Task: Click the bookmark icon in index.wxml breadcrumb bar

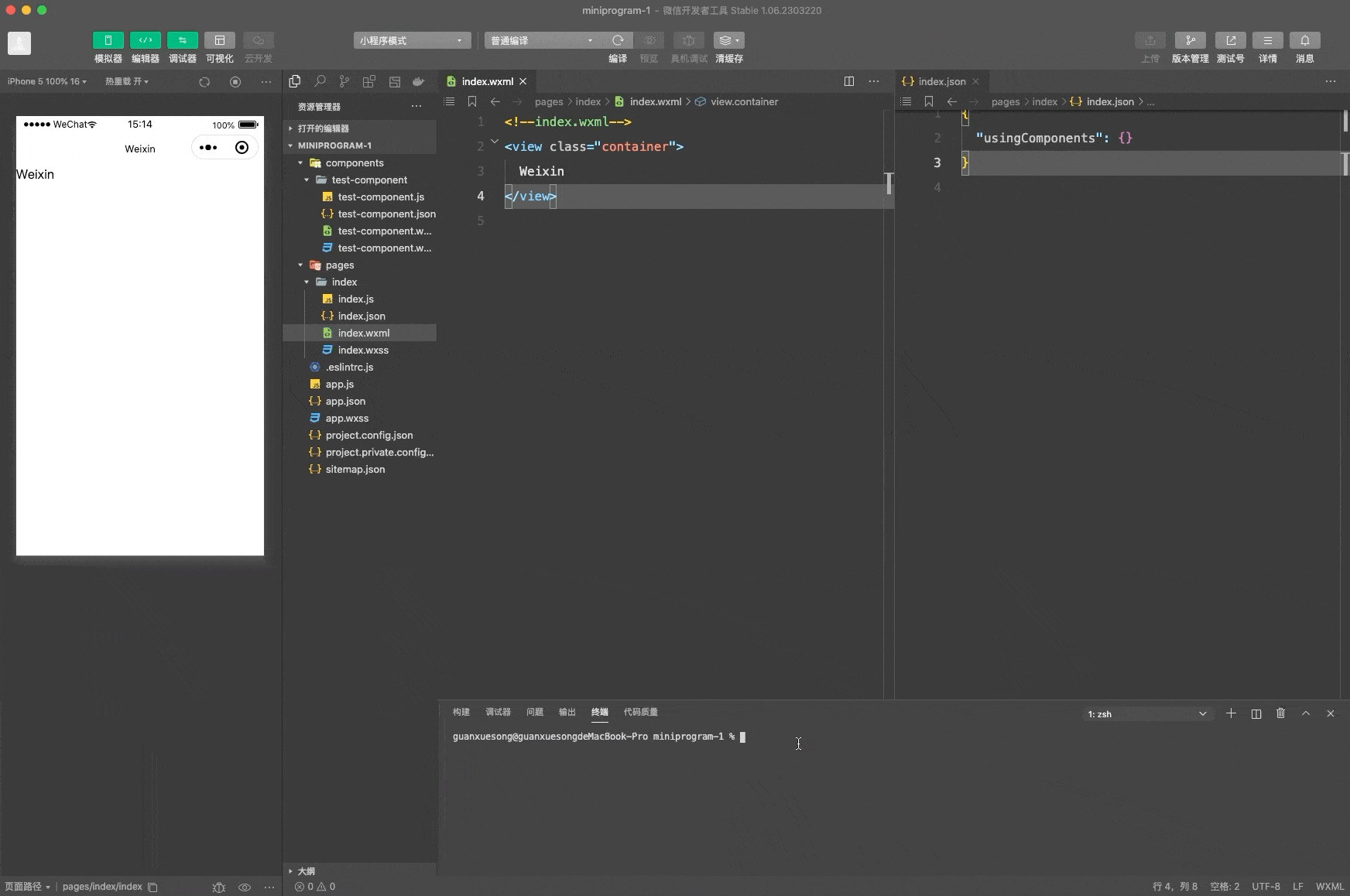Action: (472, 101)
